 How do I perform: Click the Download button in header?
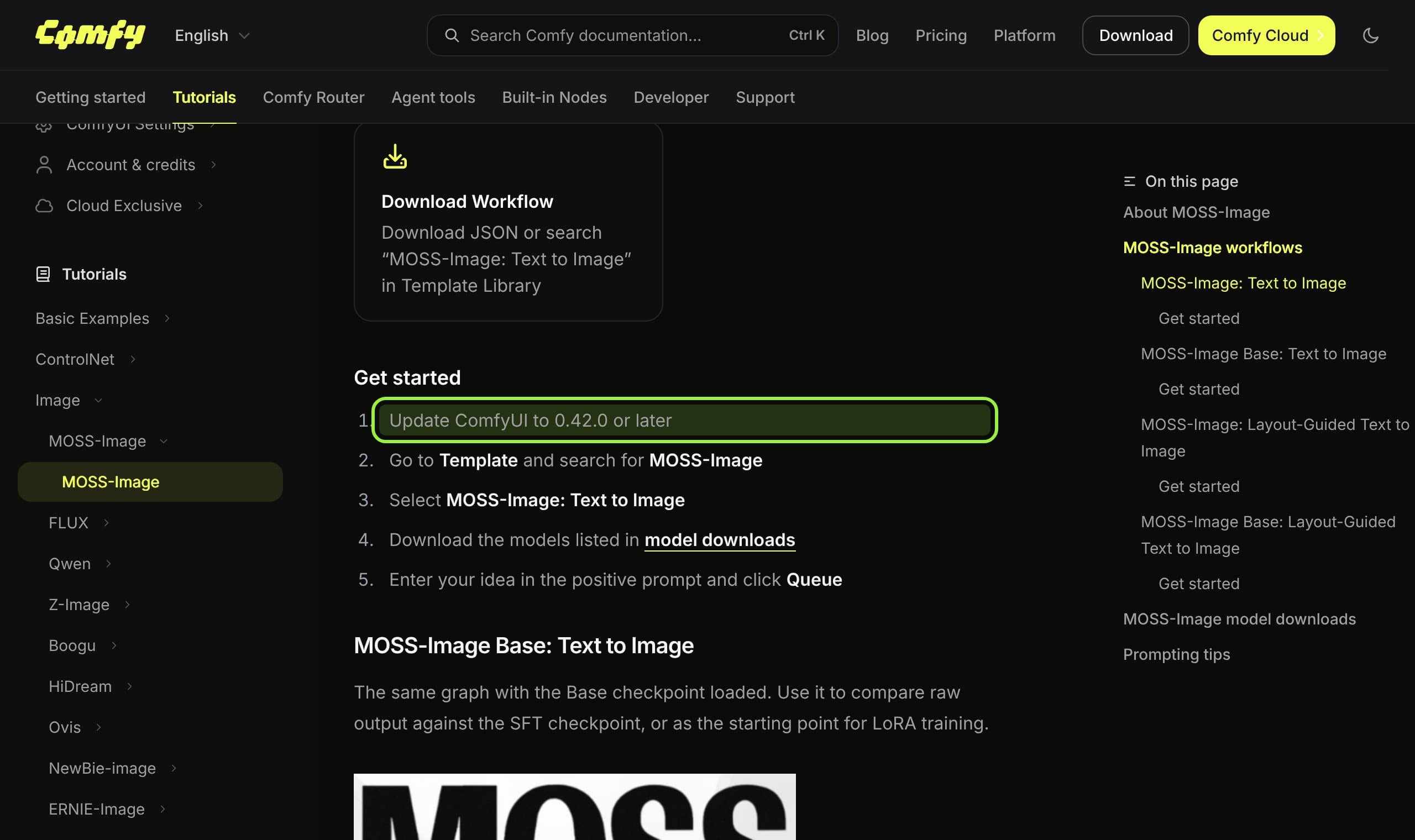point(1135,35)
